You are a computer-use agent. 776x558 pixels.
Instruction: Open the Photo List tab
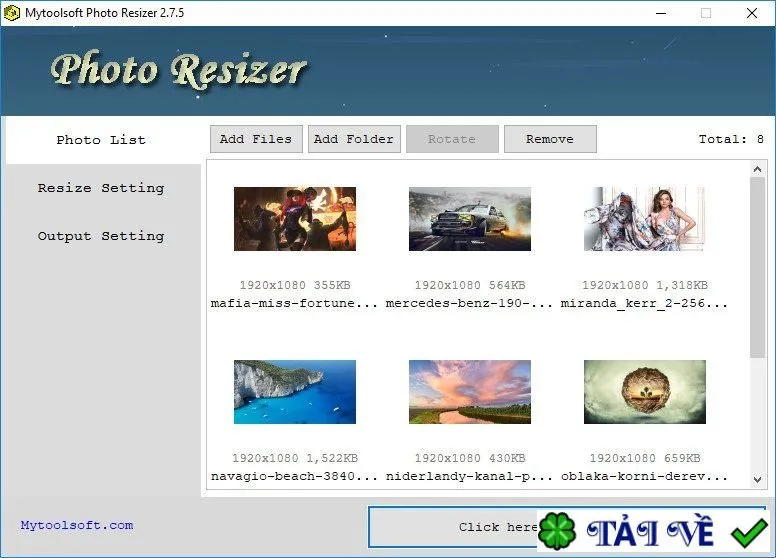(101, 140)
